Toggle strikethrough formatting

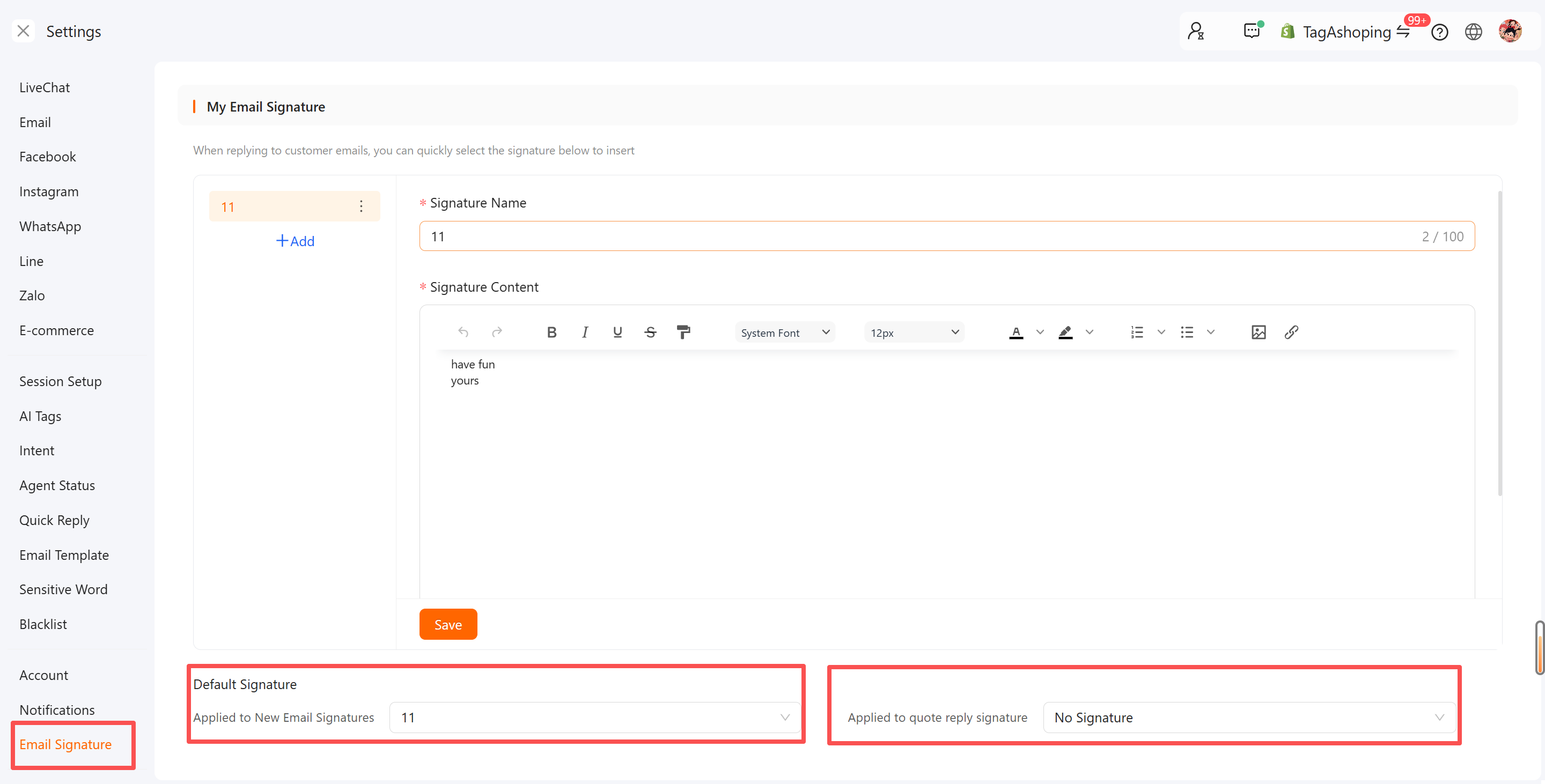tap(650, 332)
